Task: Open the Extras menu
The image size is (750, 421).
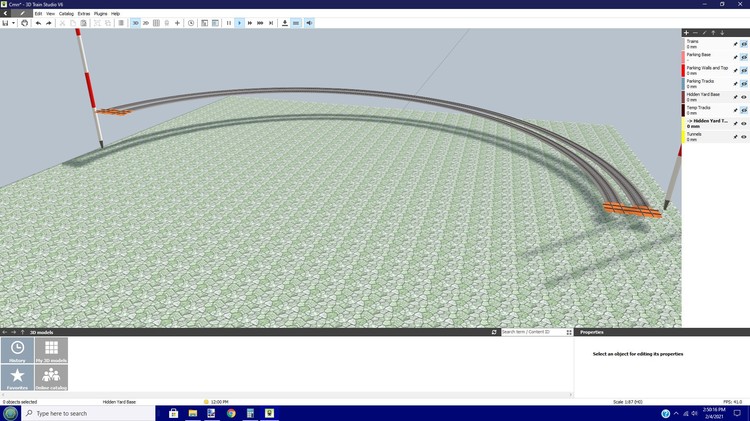Action: [x=84, y=14]
